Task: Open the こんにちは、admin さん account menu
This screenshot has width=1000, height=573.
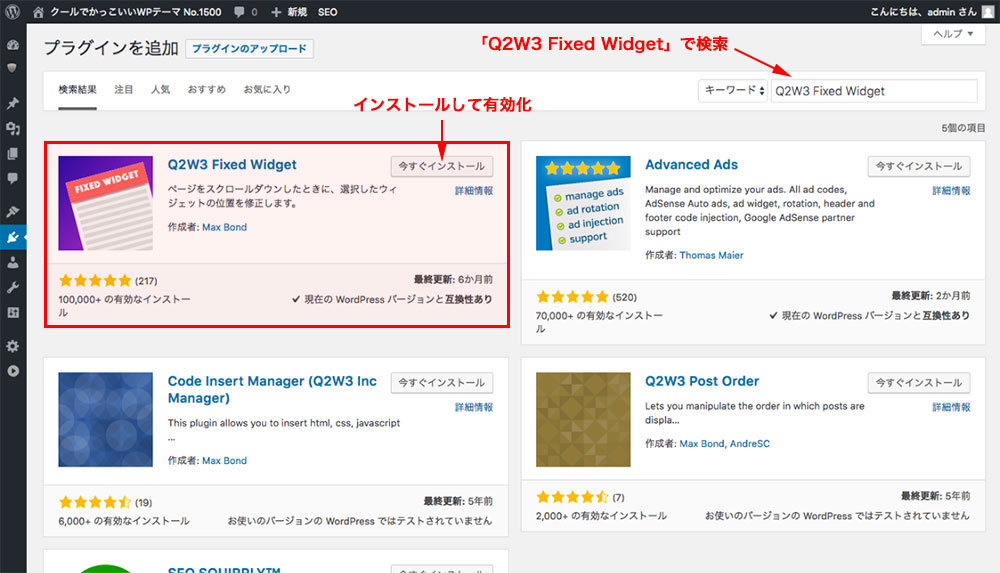Action: pyautogui.click(x=923, y=11)
